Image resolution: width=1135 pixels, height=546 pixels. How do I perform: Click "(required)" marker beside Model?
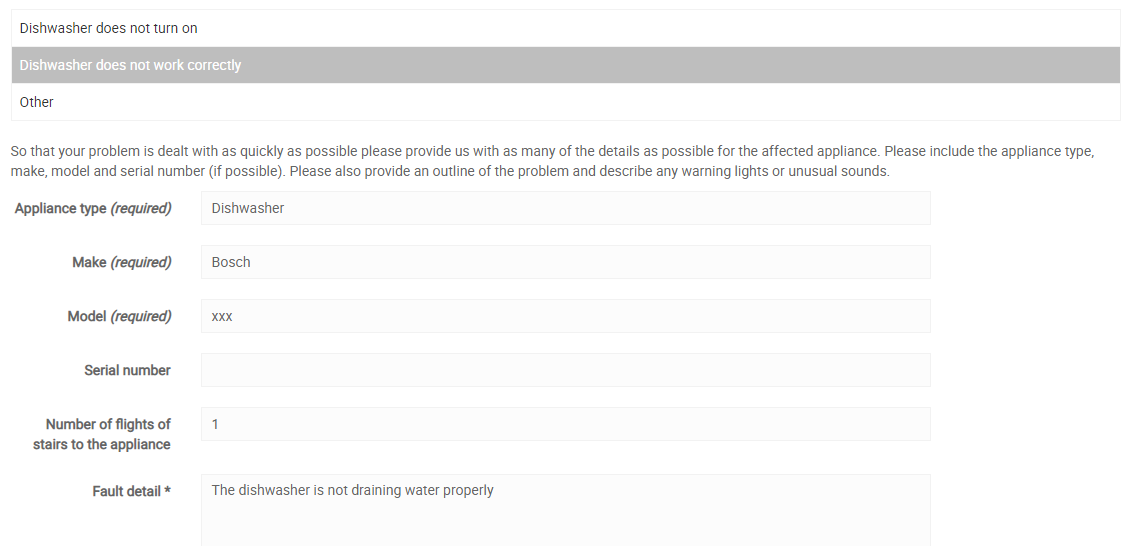(x=141, y=316)
